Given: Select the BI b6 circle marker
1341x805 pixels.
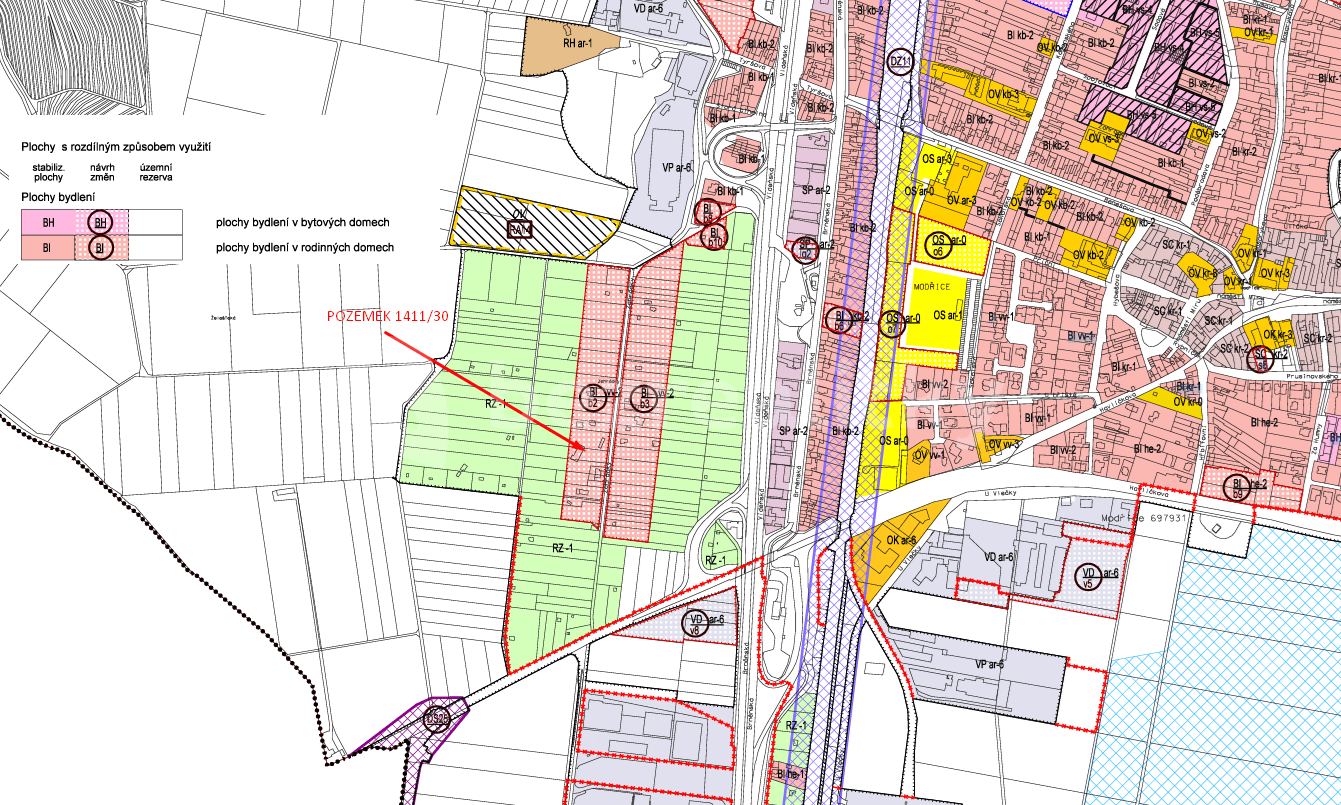Looking at the screenshot, I should point(841,320).
